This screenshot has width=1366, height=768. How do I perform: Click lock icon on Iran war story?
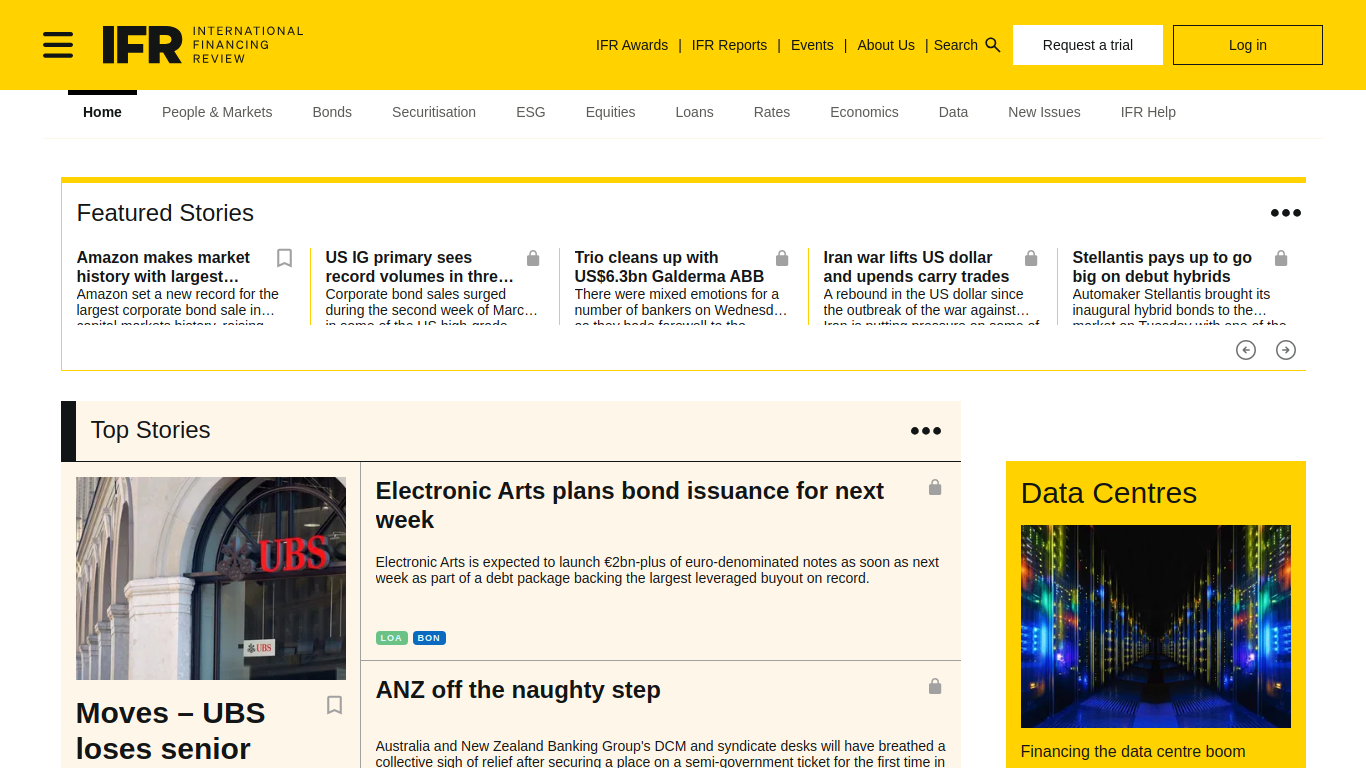coord(1031,258)
